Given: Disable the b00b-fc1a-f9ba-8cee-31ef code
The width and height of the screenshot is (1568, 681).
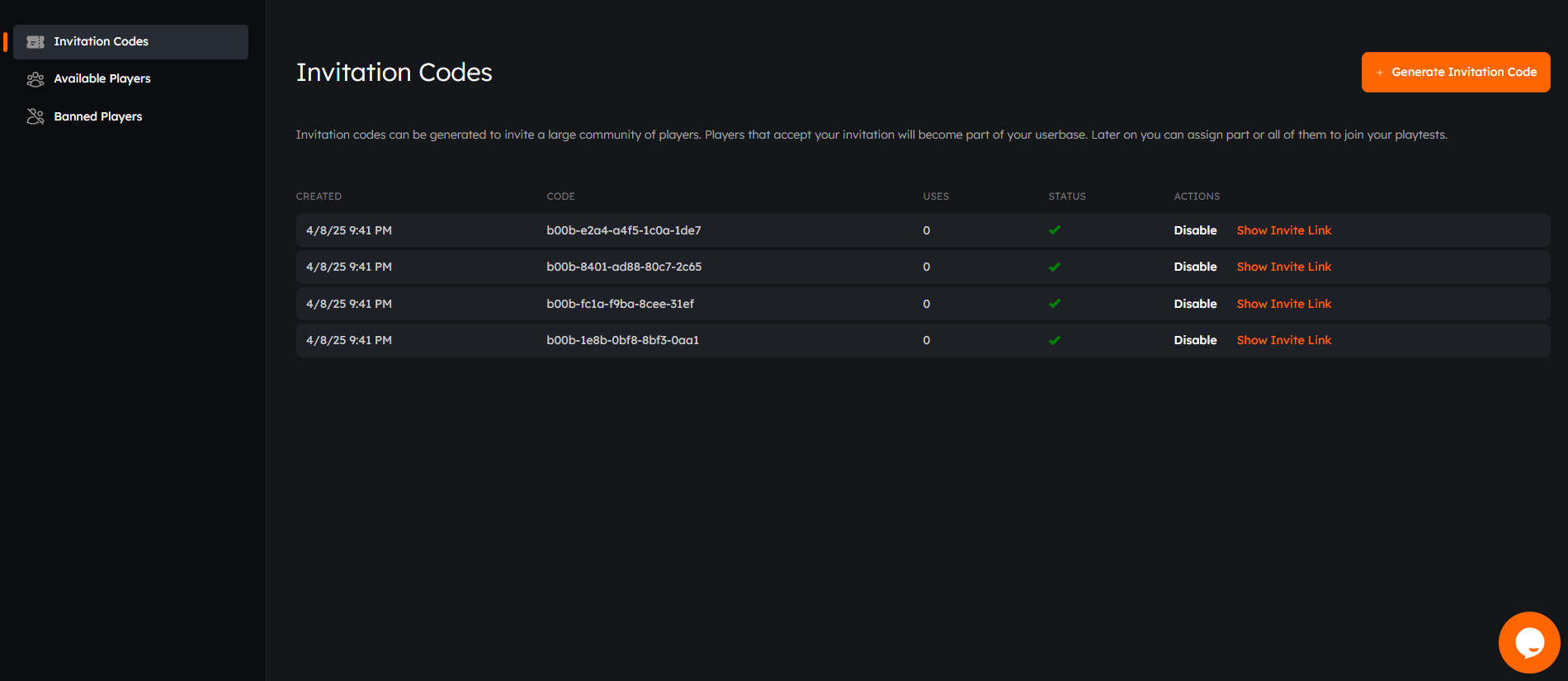Looking at the screenshot, I should click(x=1195, y=304).
